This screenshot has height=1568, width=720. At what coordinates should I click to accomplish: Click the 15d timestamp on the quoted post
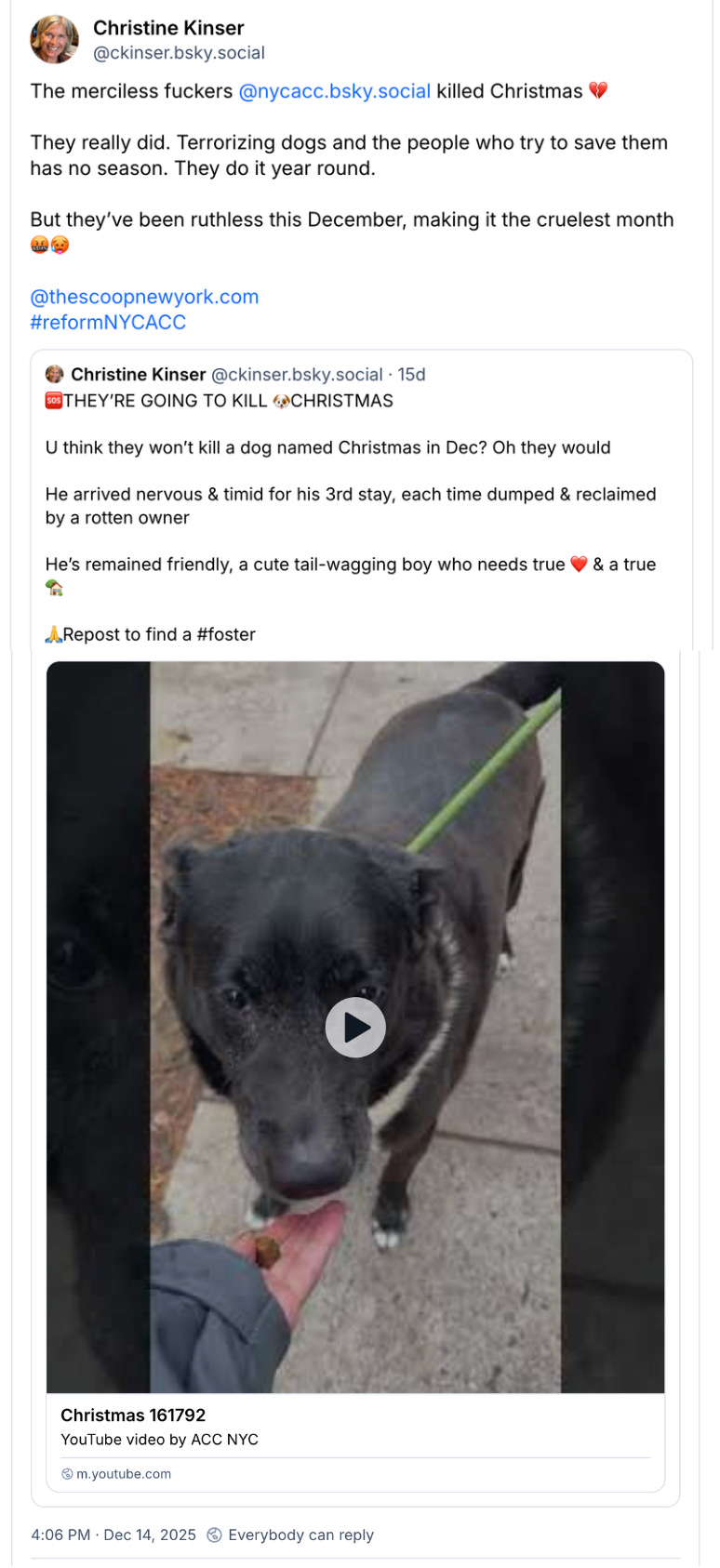point(412,374)
